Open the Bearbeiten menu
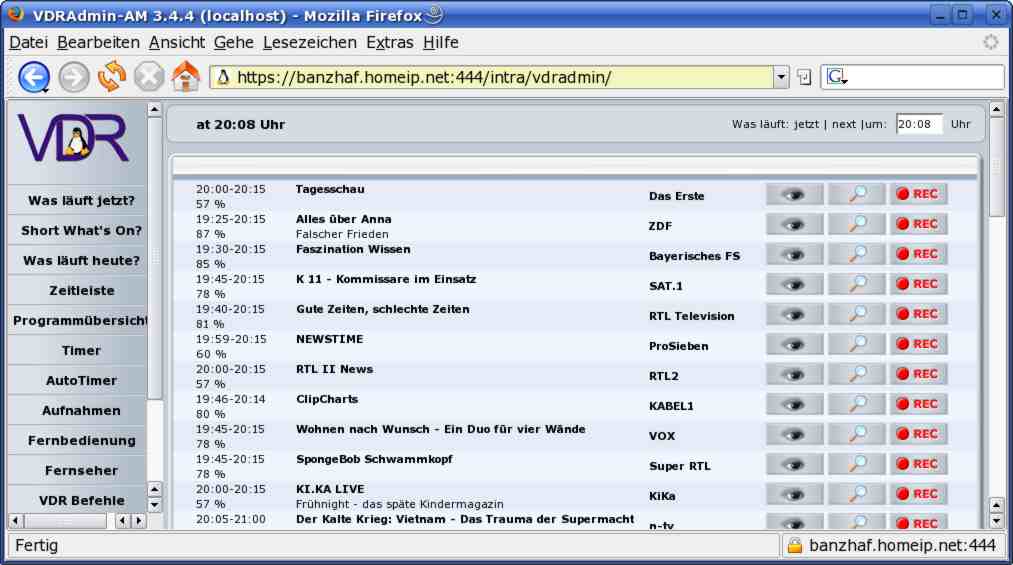This screenshot has width=1013, height=565. tap(98, 43)
